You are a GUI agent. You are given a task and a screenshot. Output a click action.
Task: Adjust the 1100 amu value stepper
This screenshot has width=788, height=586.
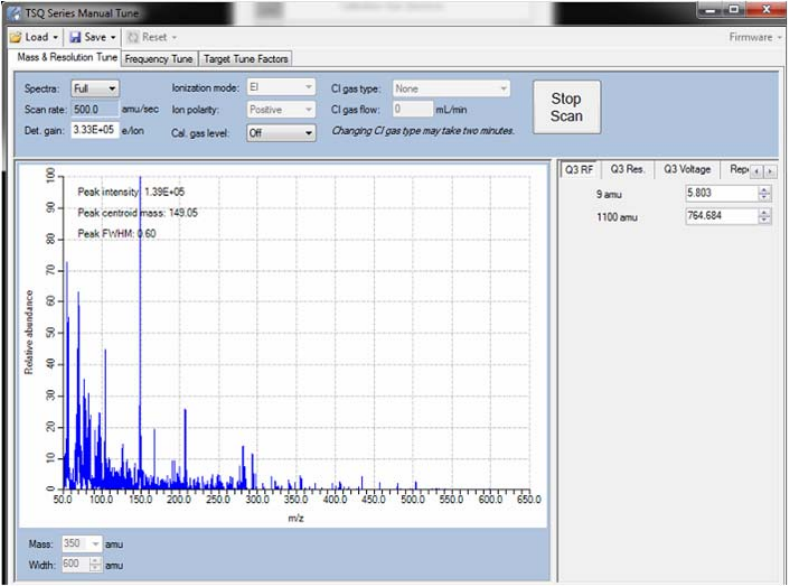[x=765, y=216]
